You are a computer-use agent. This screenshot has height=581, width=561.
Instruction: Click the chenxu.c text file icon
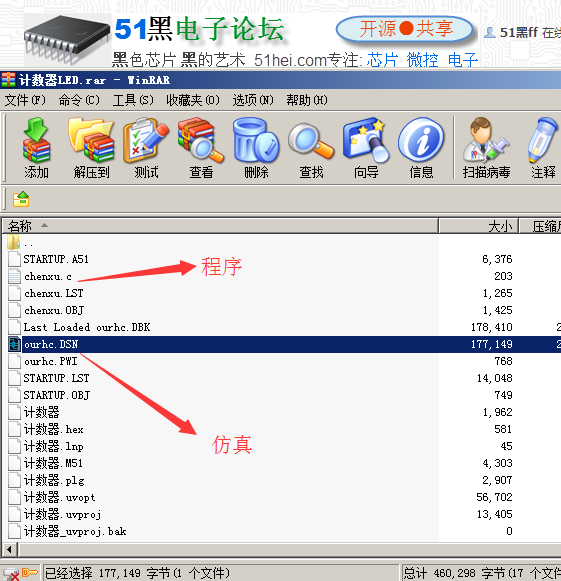14,276
